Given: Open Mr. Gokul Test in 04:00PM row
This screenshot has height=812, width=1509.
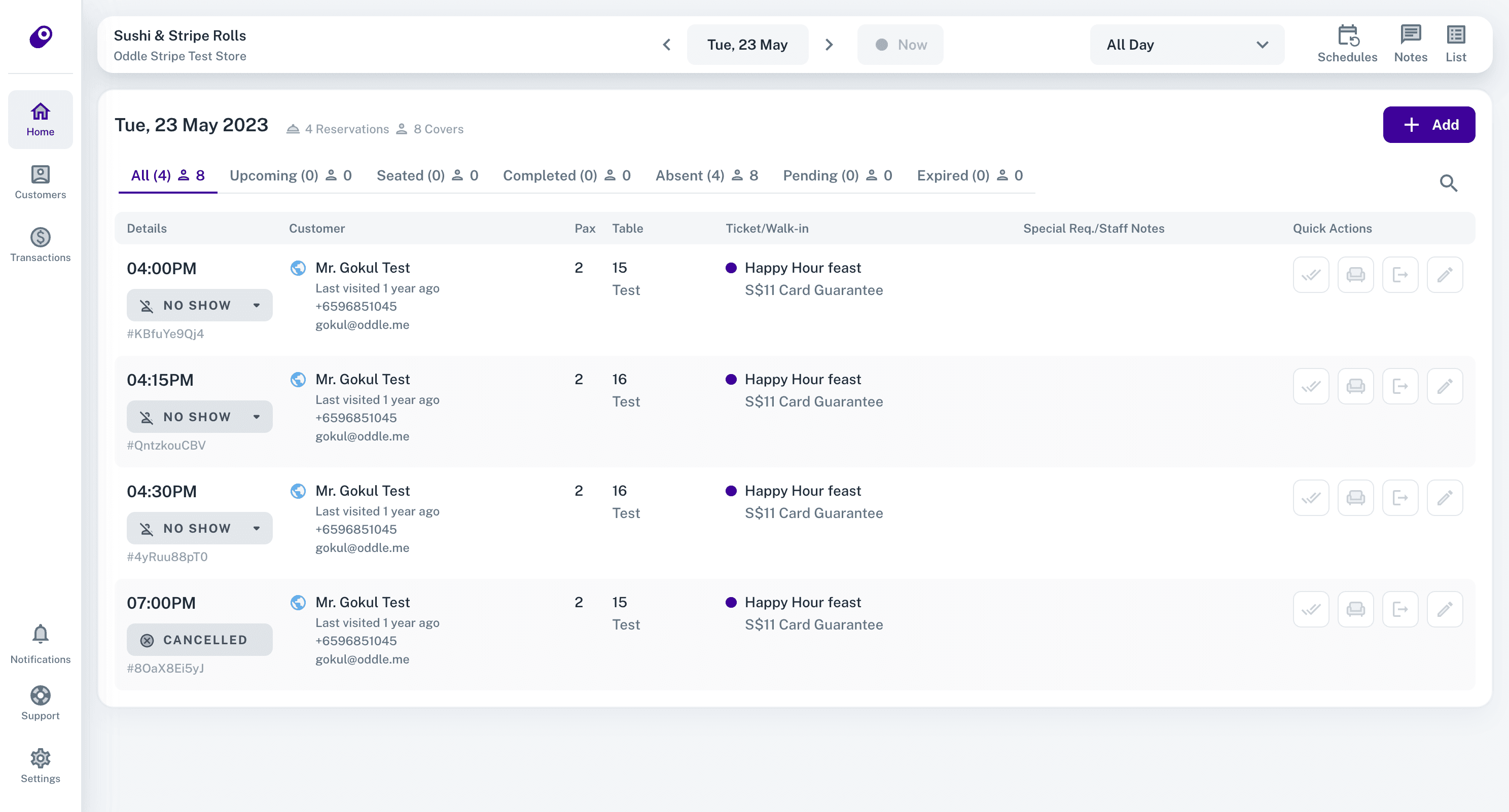Looking at the screenshot, I should (362, 268).
